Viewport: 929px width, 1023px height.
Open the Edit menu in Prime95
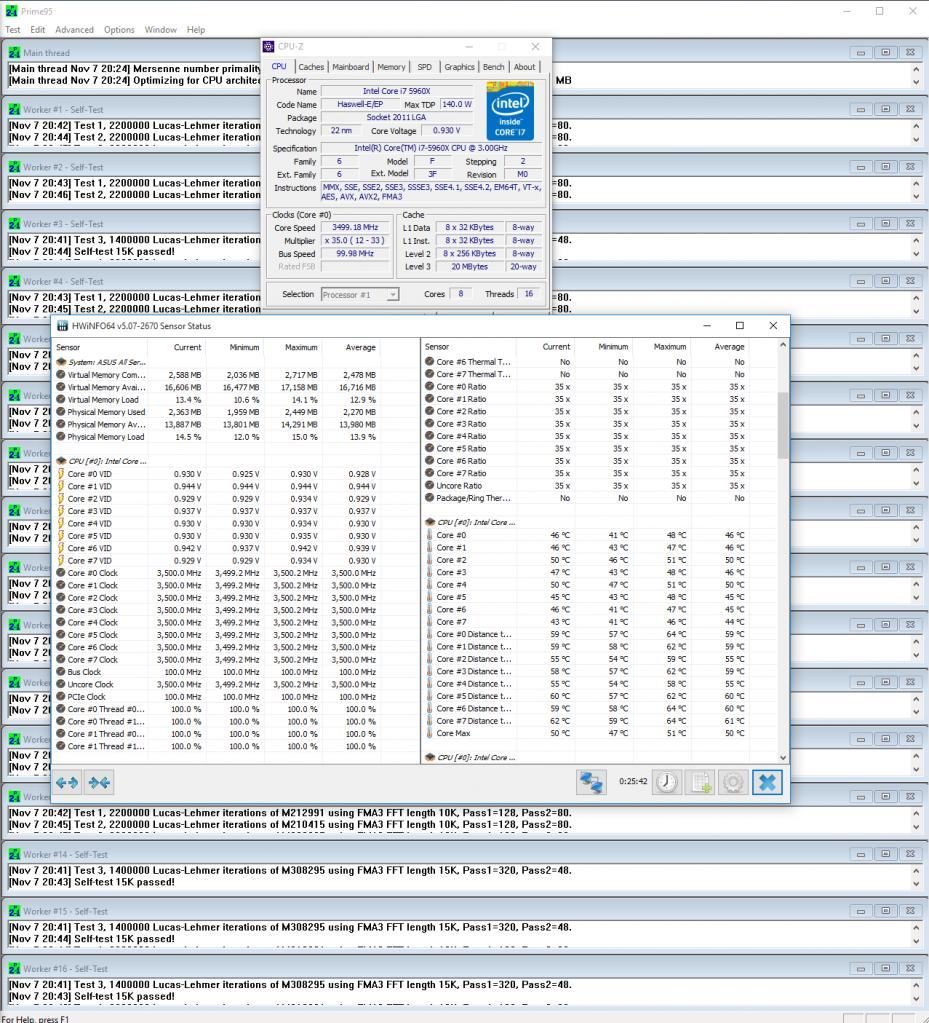click(38, 29)
